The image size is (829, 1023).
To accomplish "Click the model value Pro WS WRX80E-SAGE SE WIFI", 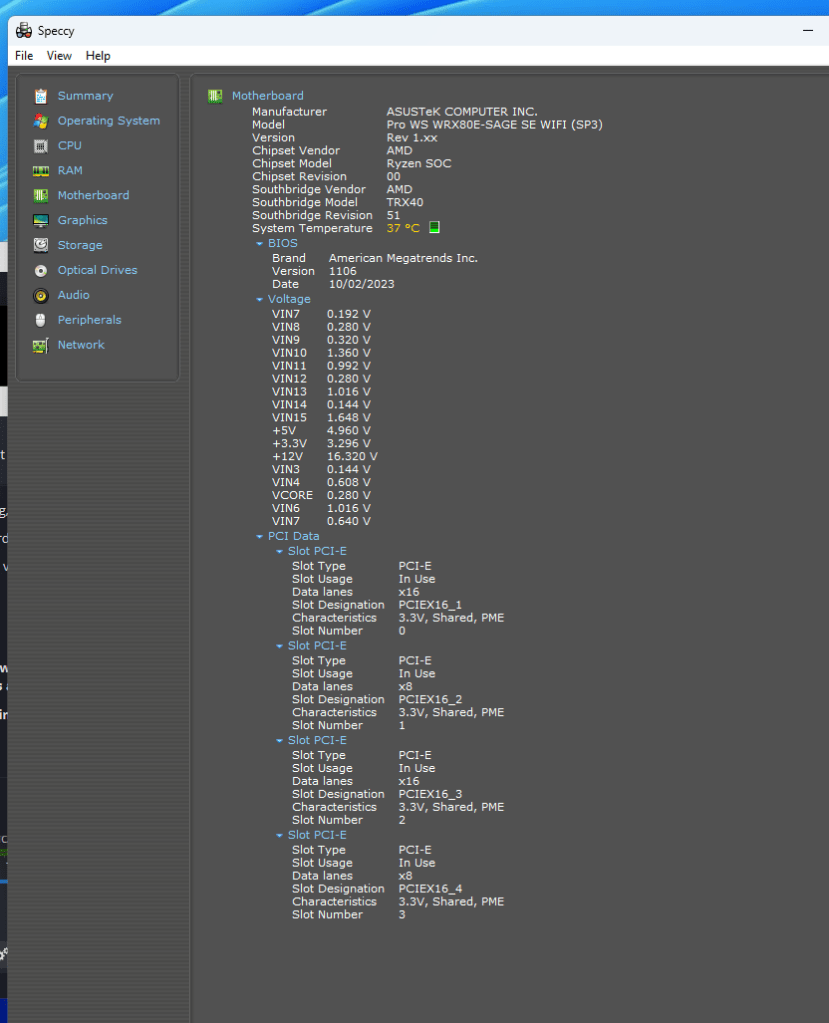I will point(494,125).
